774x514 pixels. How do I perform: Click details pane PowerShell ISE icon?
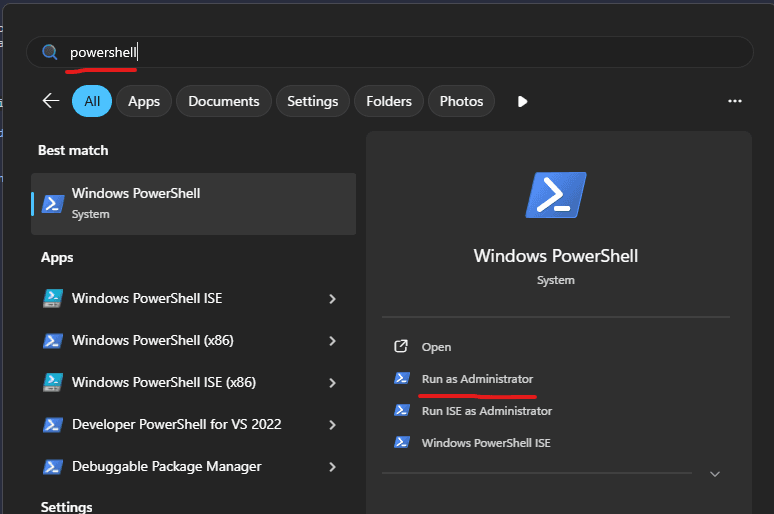tap(402, 442)
